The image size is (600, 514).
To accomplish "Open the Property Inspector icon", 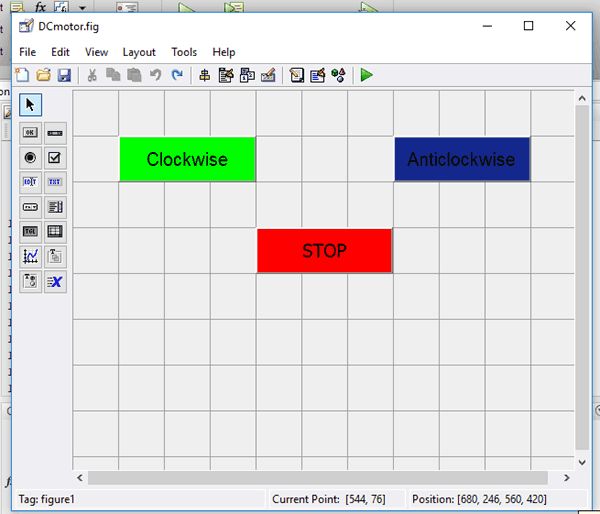I will (x=318, y=75).
